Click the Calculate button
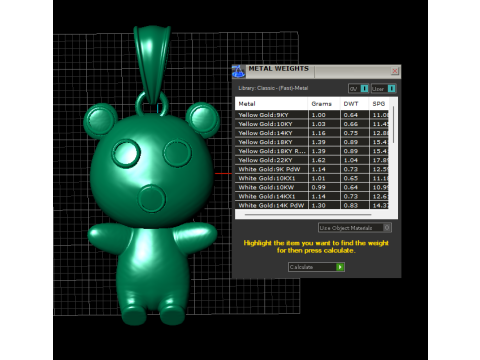Viewport: 480px width, 360px height. 316,267
